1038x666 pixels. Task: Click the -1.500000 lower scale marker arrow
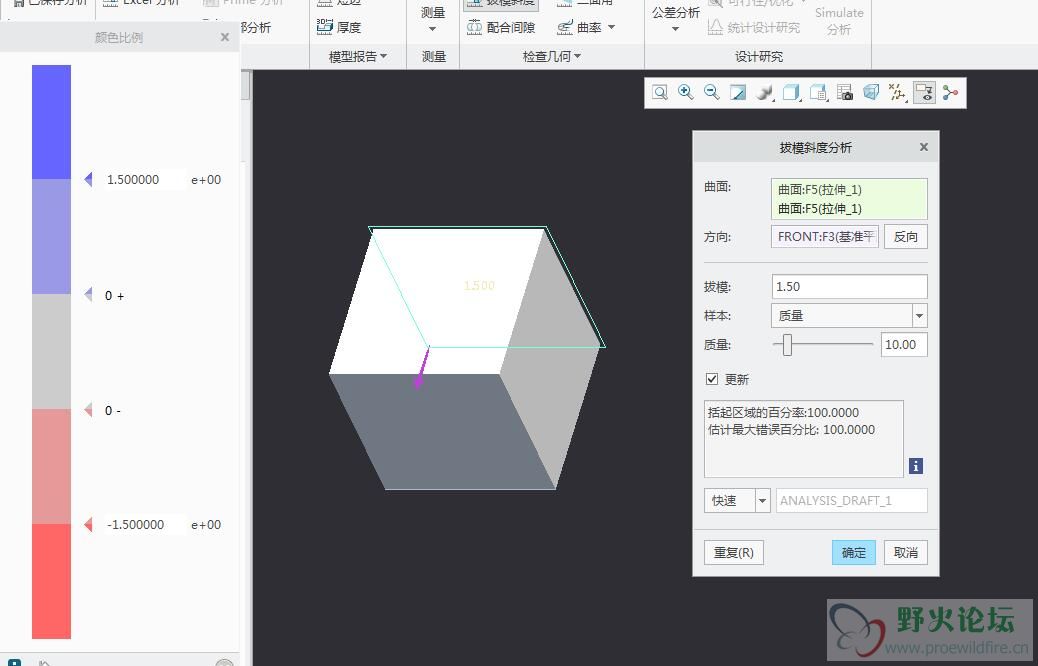(88, 525)
